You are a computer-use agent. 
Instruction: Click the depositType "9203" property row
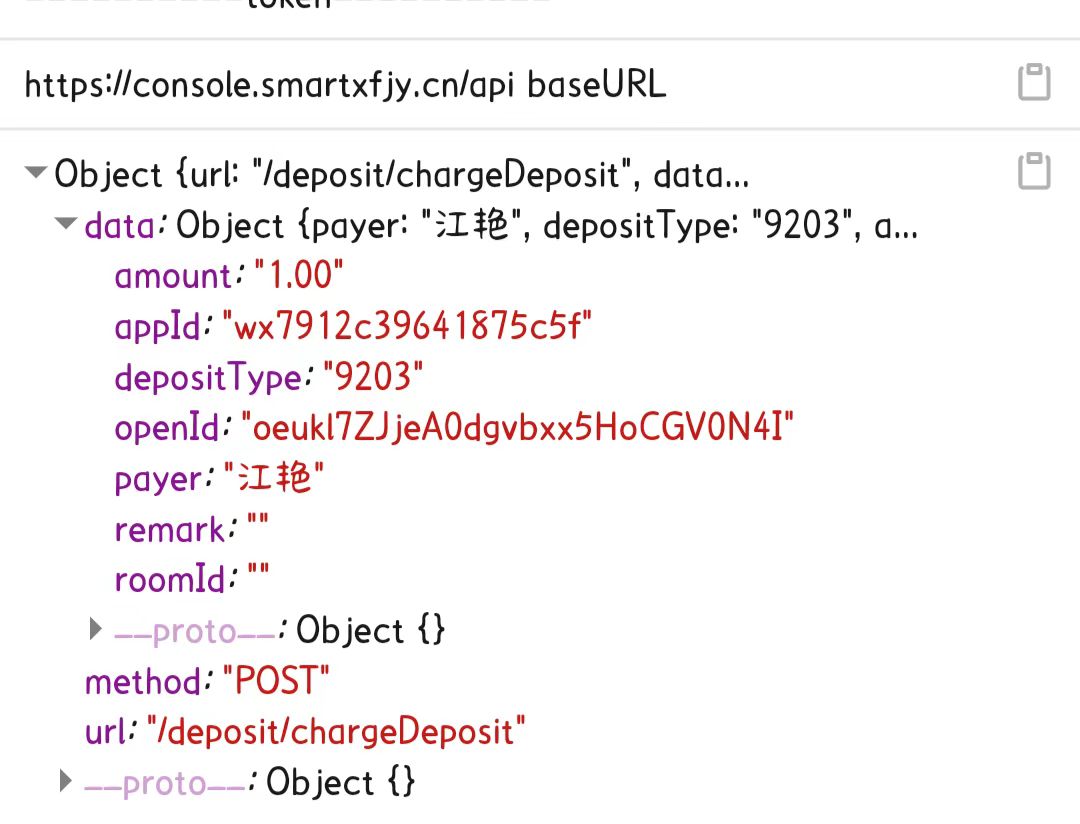click(268, 377)
